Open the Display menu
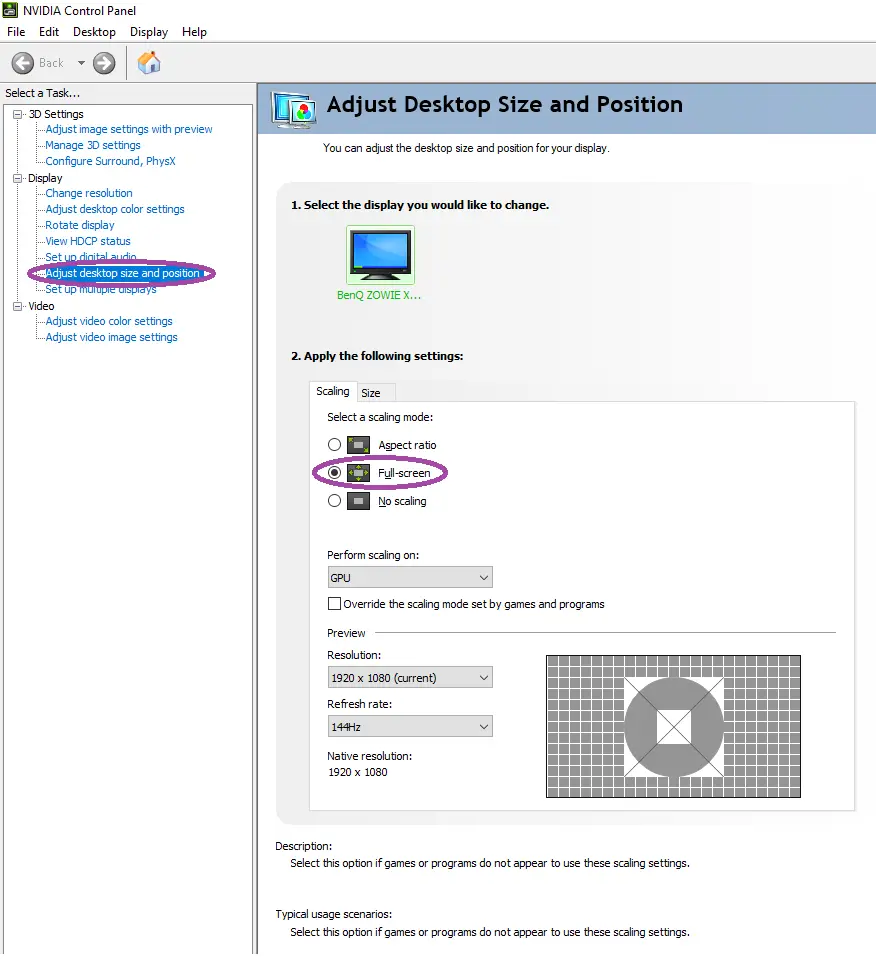 point(149,32)
